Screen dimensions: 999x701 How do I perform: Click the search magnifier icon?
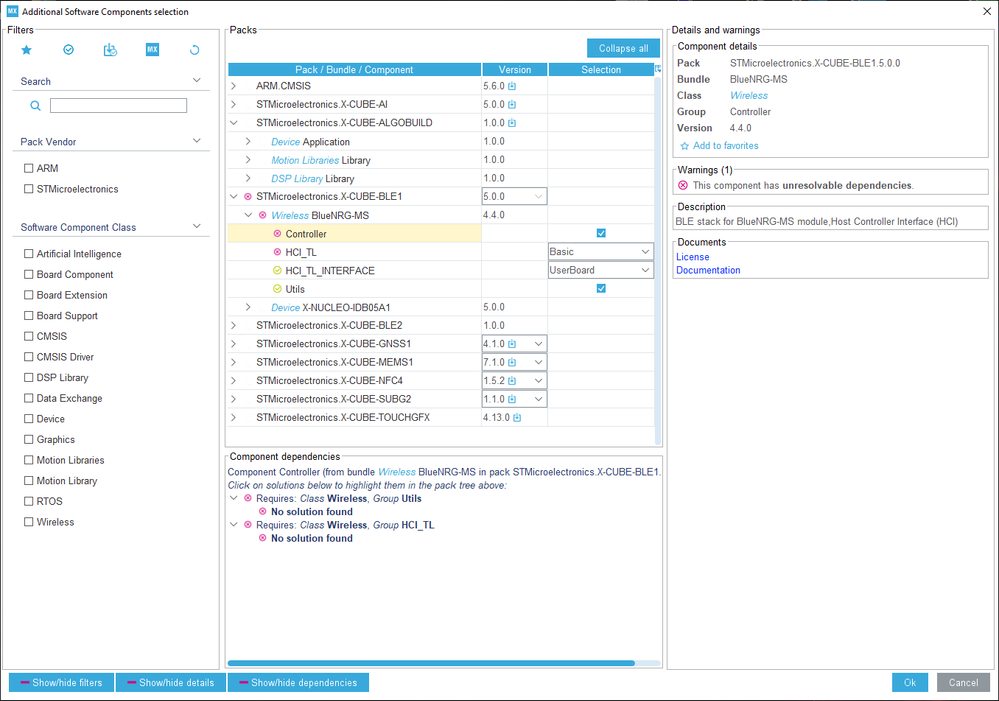(36, 106)
